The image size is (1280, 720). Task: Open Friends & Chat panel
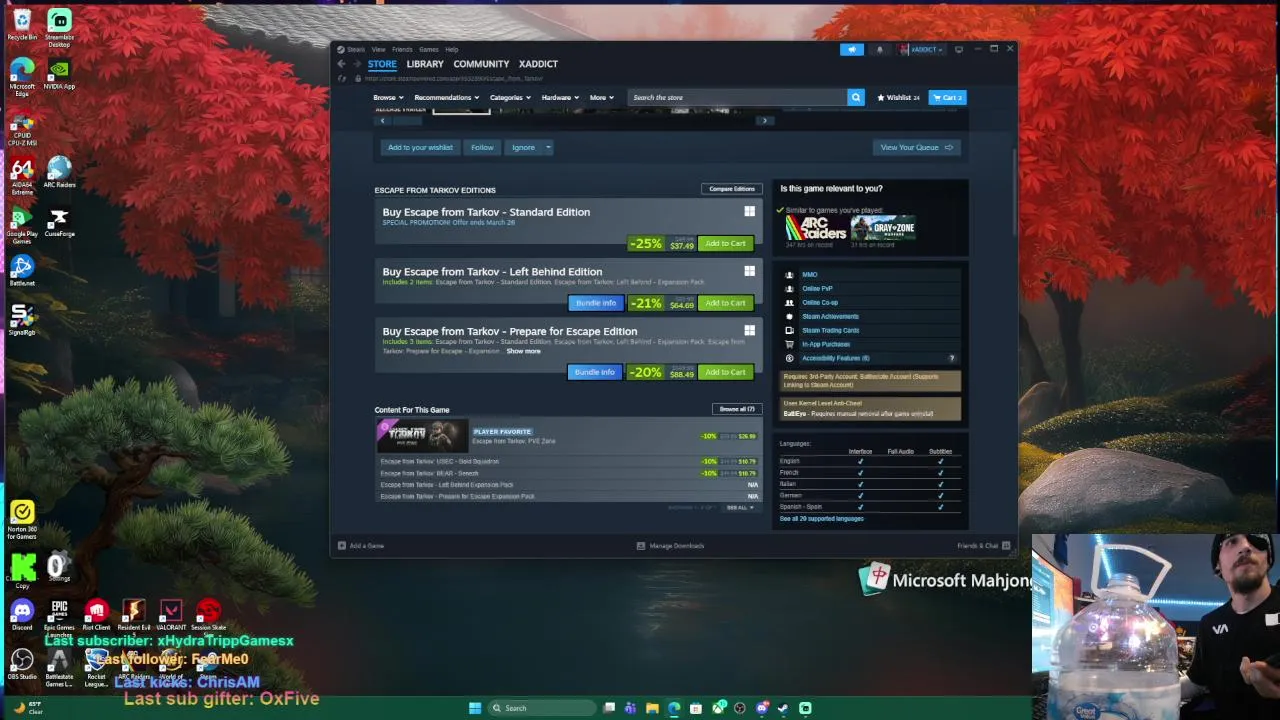(984, 546)
